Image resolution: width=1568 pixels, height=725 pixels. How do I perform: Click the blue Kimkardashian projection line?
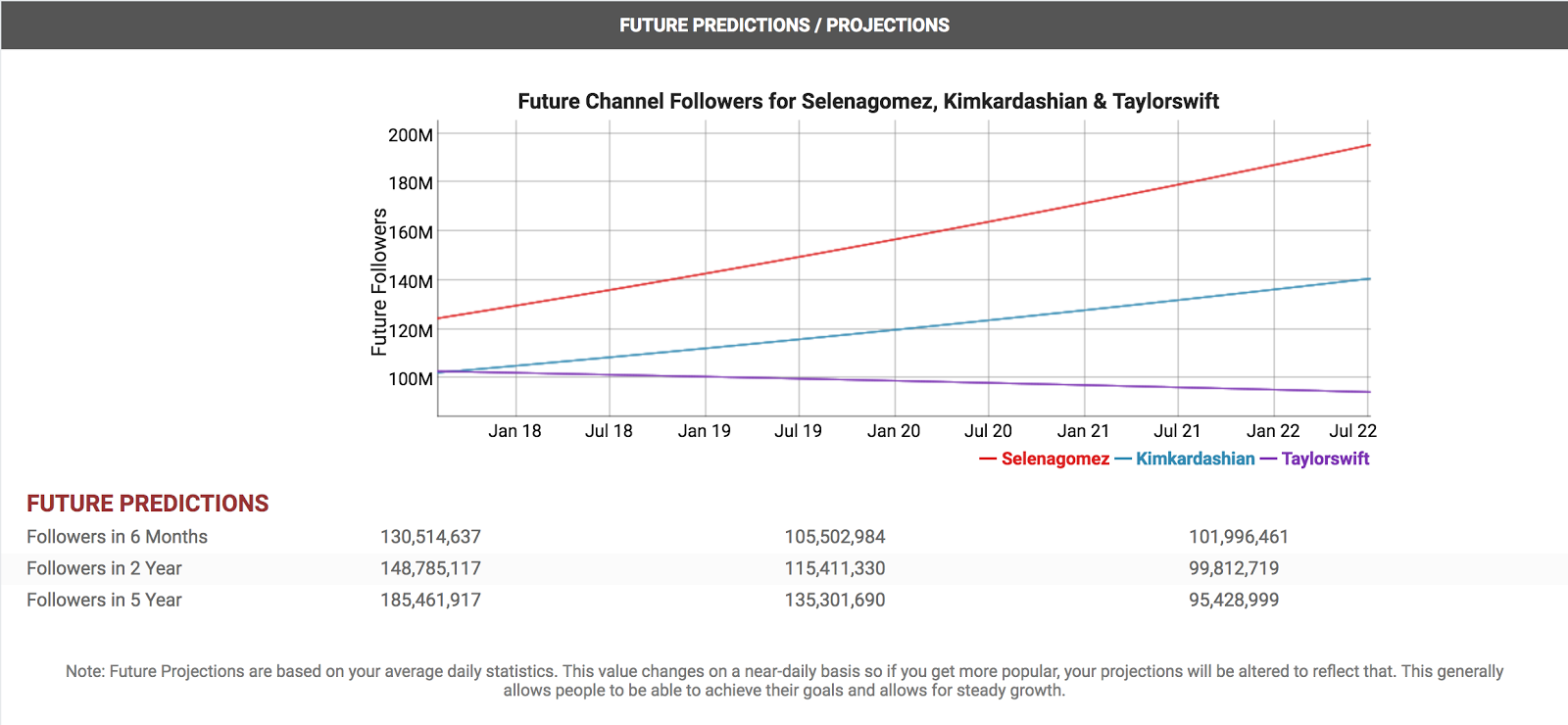[x=904, y=328]
